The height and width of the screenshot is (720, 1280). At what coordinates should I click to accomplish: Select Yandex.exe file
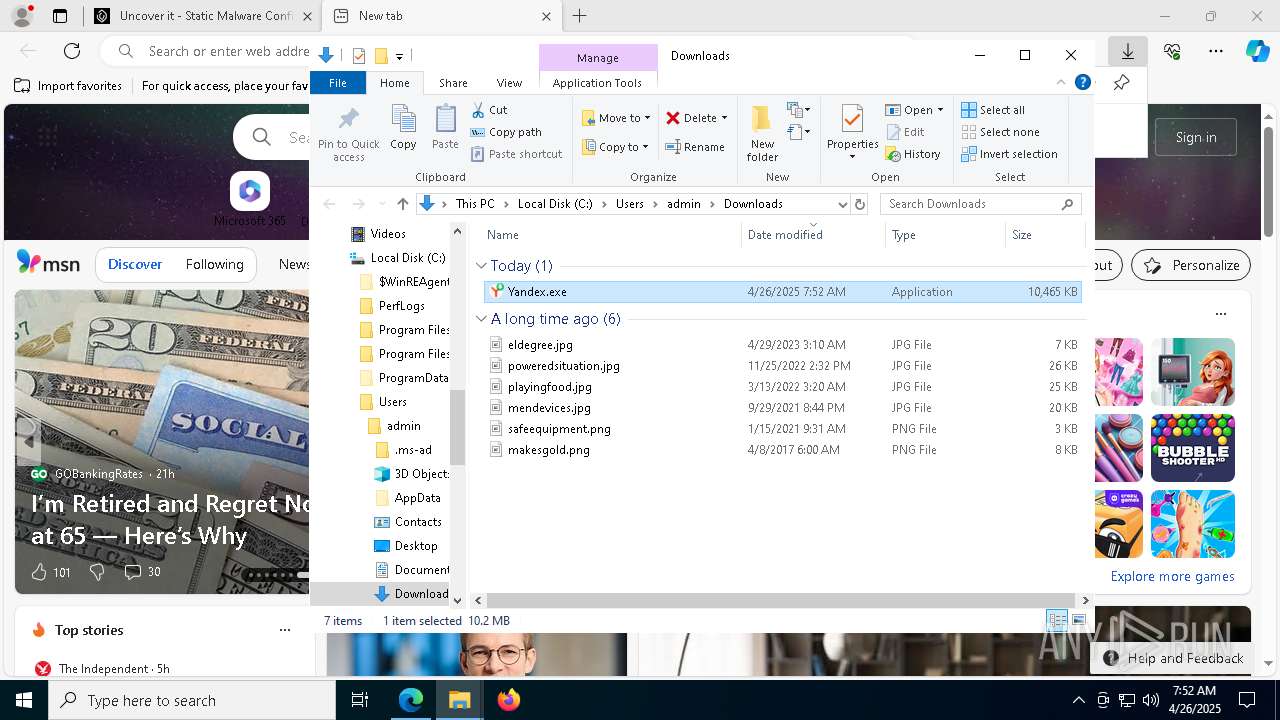point(782,292)
